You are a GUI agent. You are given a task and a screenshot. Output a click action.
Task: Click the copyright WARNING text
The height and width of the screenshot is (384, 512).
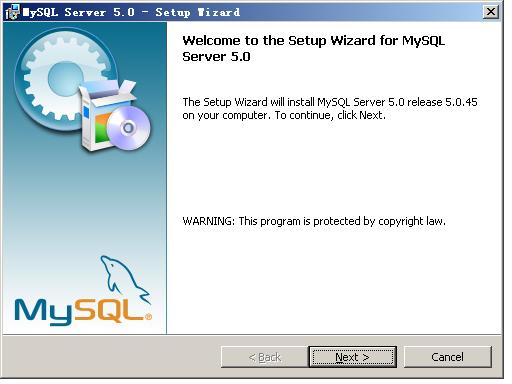[x=314, y=221]
